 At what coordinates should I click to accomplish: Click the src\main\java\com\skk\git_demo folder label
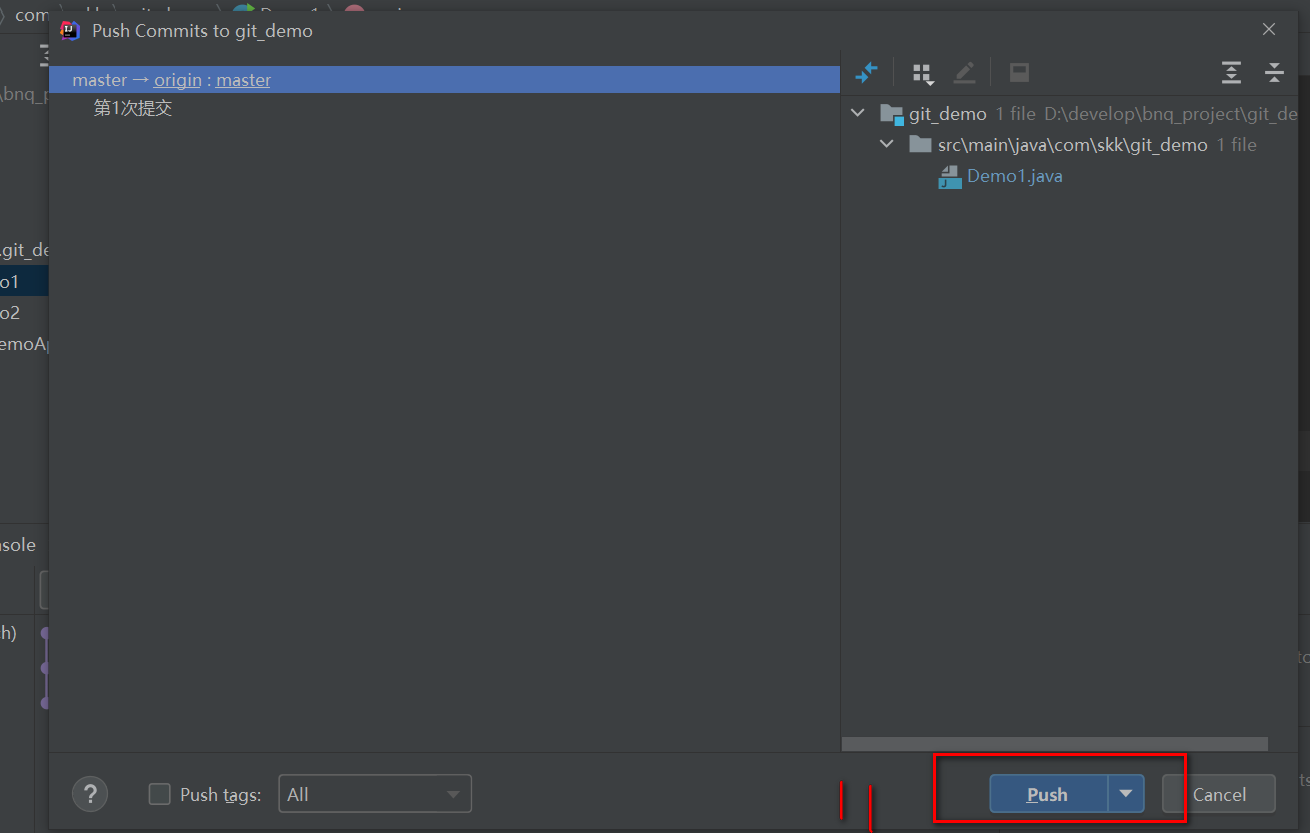click(1072, 145)
